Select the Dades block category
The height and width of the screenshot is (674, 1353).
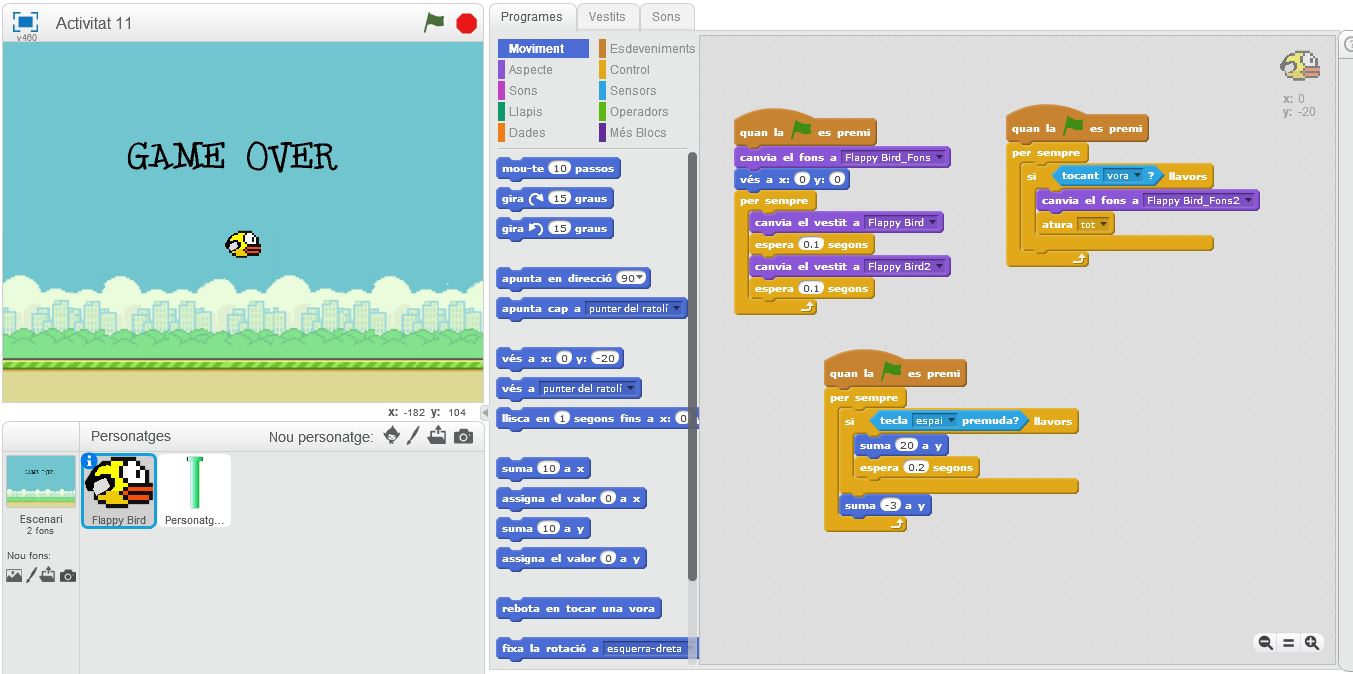pos(527,133)
